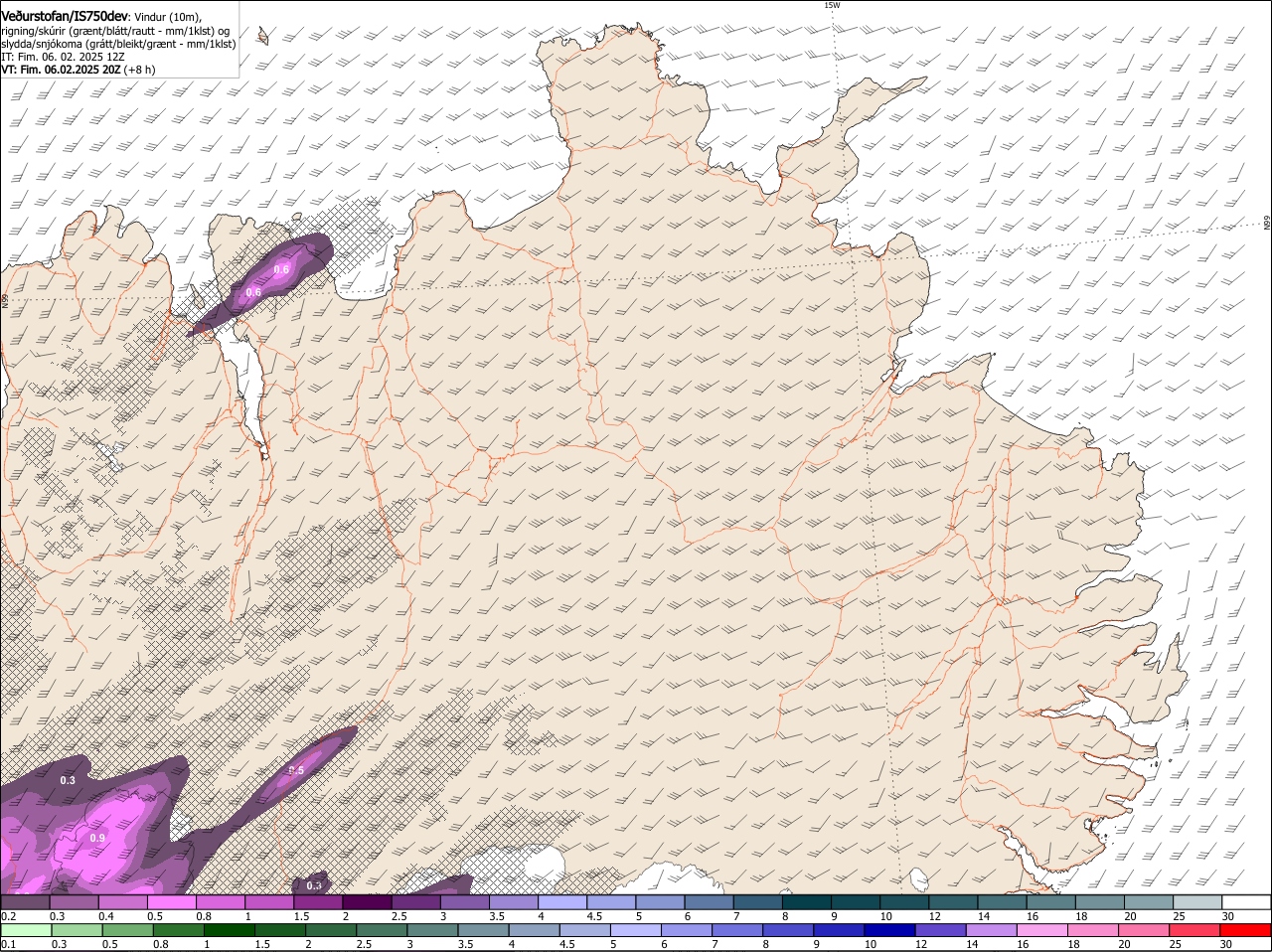Click the 0.1 label under the rain legend

(x=8, y=944)
